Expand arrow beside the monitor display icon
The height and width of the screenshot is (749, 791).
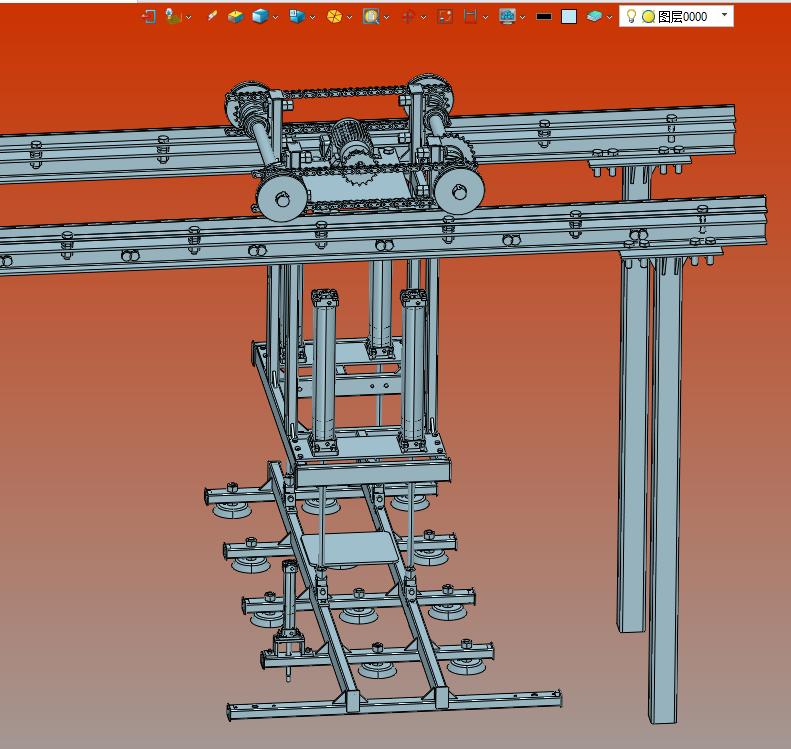[x=522, y=18]
